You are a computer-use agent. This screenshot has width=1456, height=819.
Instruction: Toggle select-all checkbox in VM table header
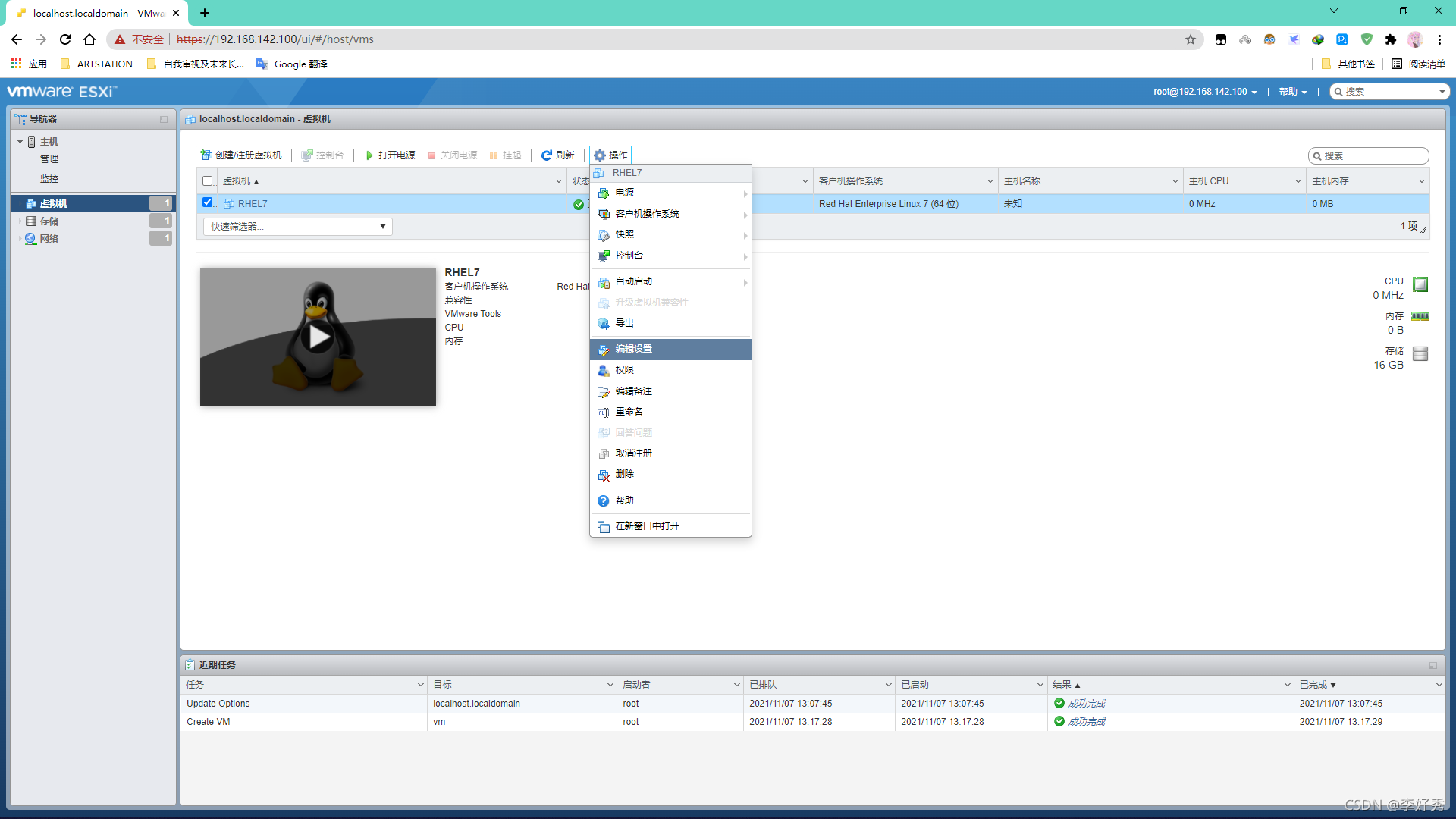207,181
